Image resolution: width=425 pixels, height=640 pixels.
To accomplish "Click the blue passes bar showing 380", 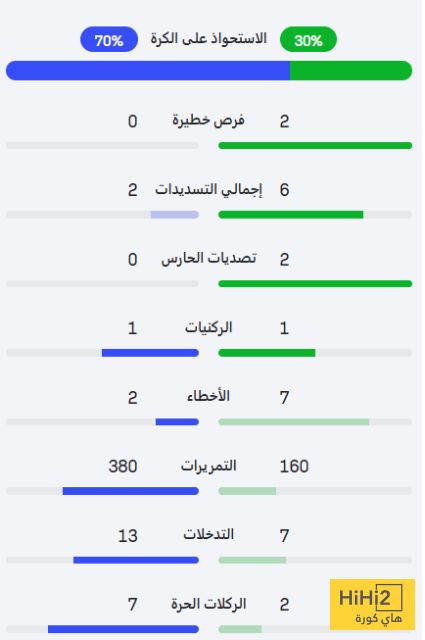I will [x=131, y=491].
